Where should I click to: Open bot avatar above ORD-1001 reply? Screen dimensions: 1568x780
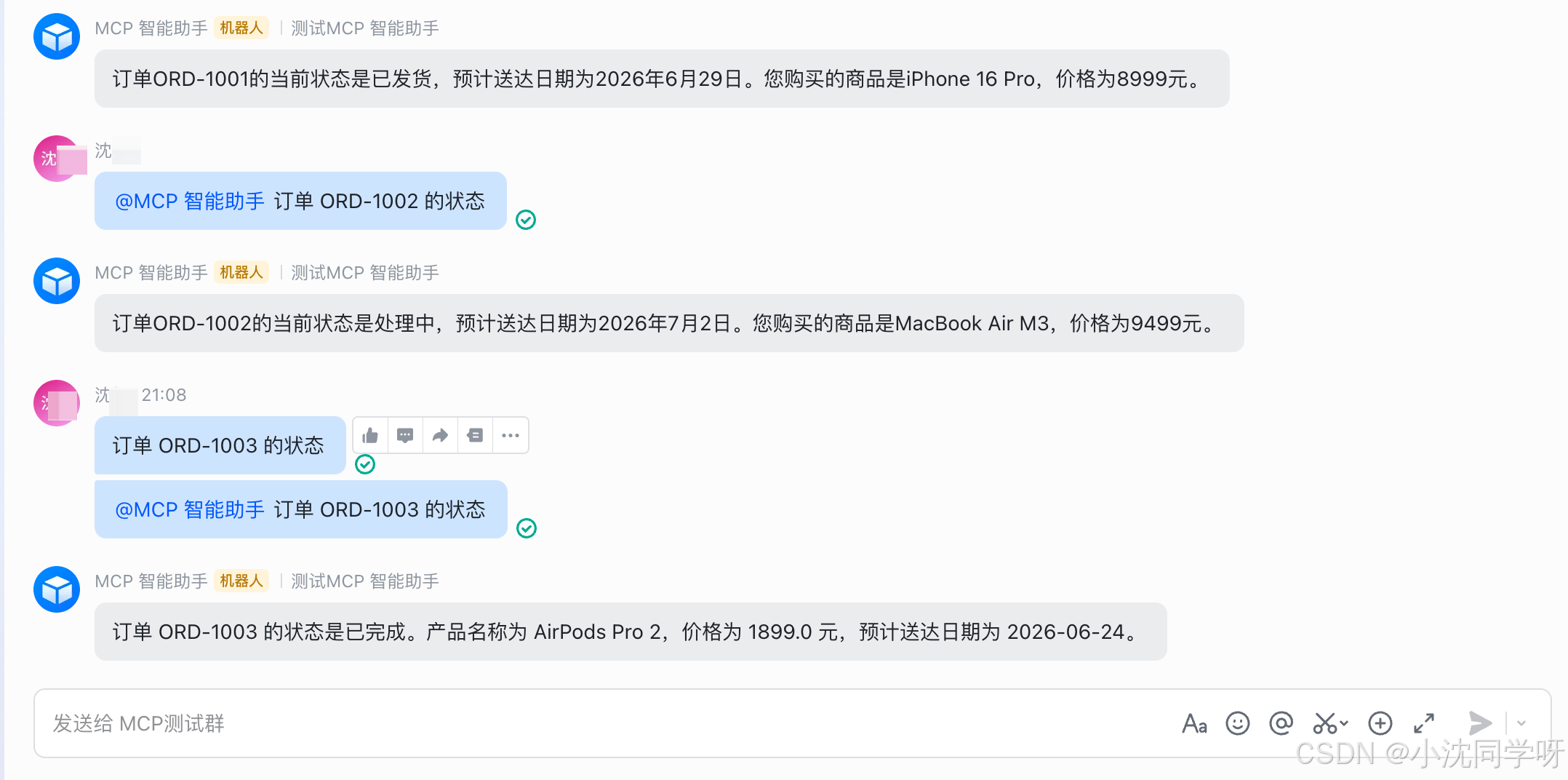click(x=57, y=36)
